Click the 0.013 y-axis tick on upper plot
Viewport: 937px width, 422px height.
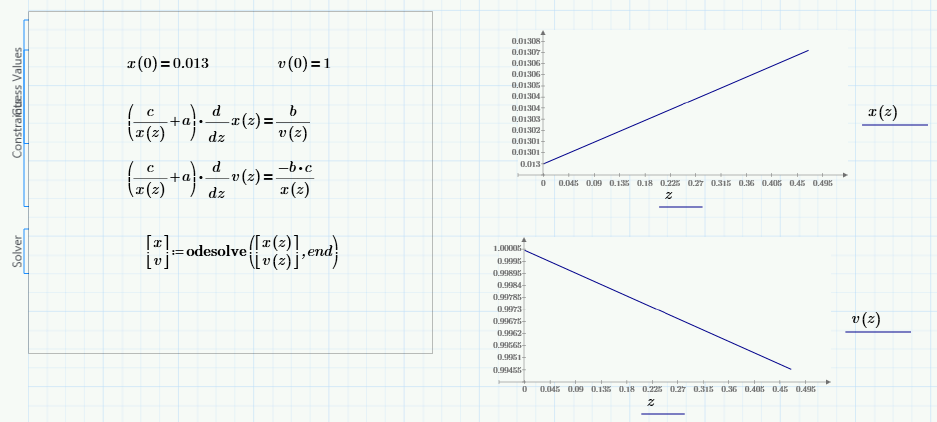point(530,164)
